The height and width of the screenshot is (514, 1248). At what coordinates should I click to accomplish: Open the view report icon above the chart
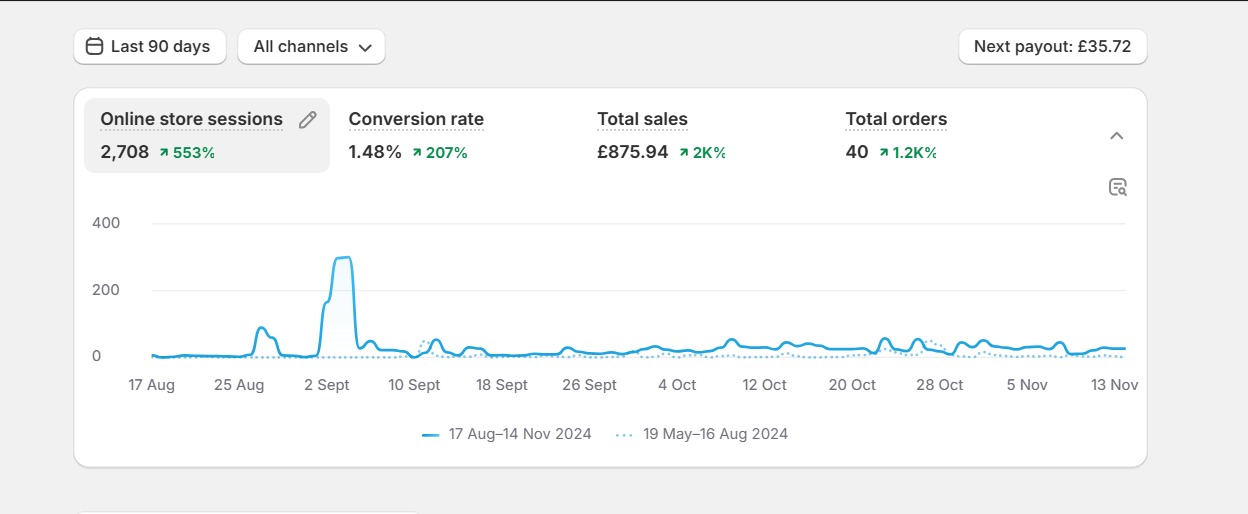coord(1118,187)
